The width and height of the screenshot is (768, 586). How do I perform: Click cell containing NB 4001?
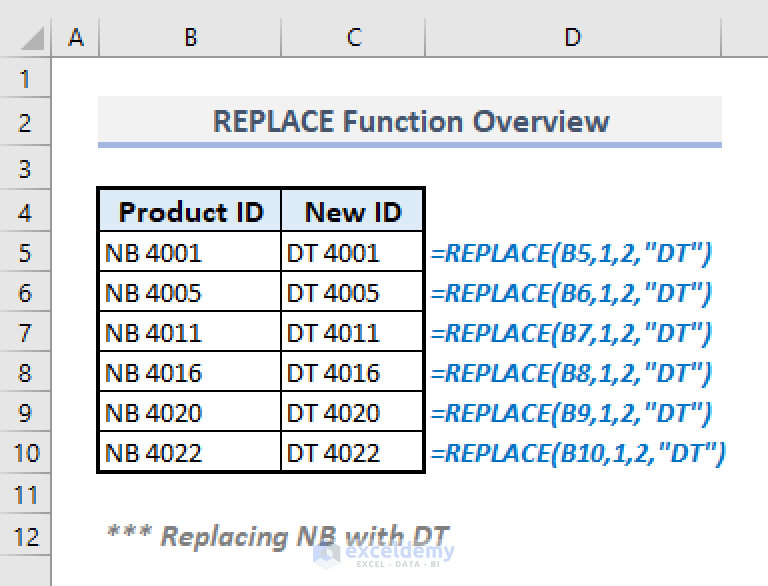(x=190, y=252)
